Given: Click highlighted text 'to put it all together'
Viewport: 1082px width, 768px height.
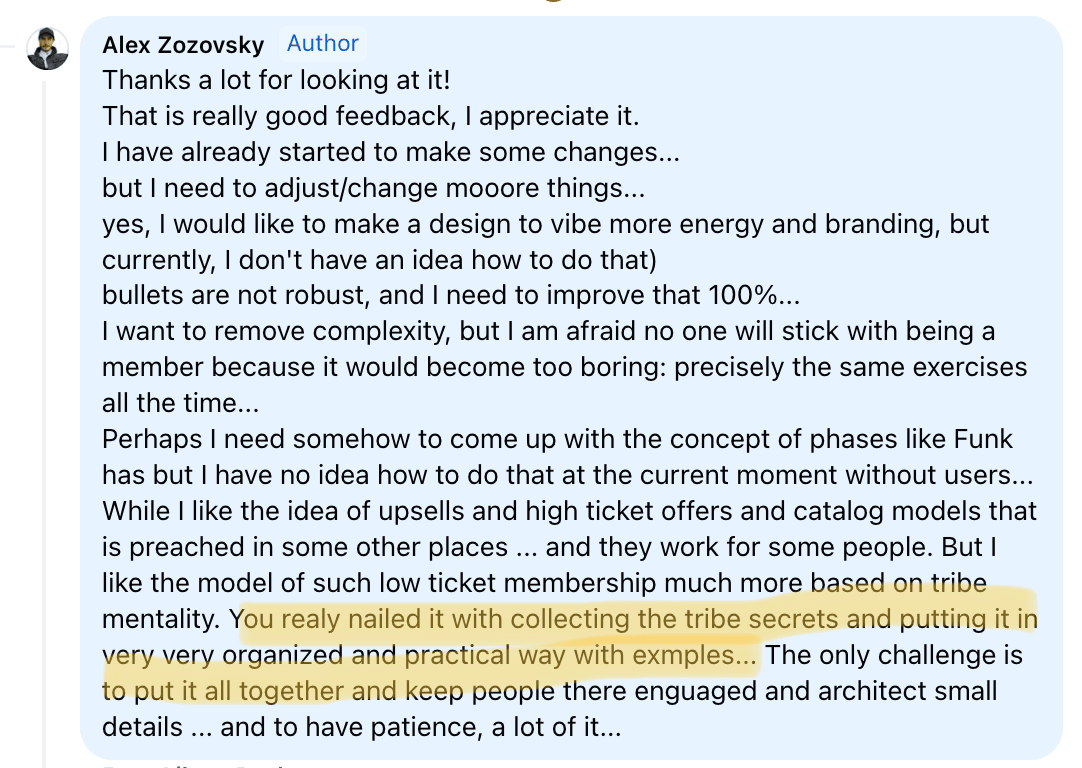Looking at the screenshot, I should 223,691.
